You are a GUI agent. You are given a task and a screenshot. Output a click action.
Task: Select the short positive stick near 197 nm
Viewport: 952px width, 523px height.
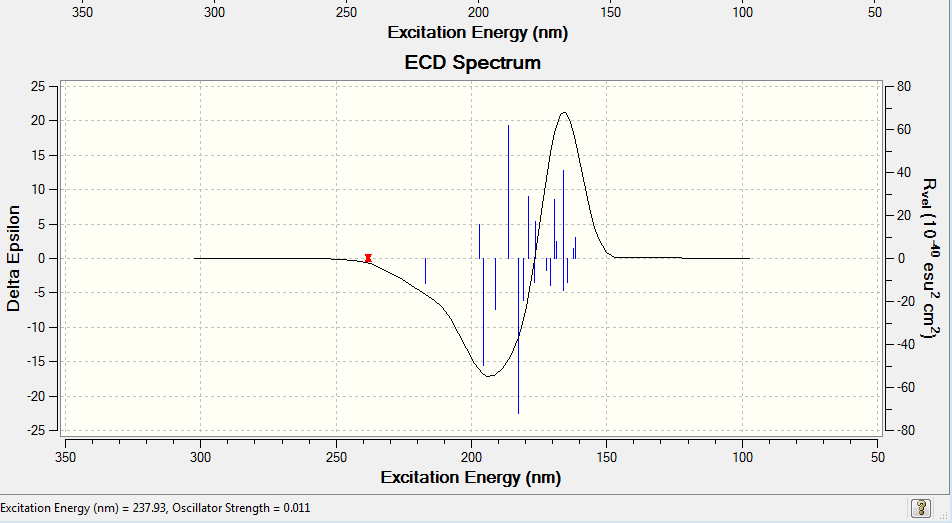[480, 241]
